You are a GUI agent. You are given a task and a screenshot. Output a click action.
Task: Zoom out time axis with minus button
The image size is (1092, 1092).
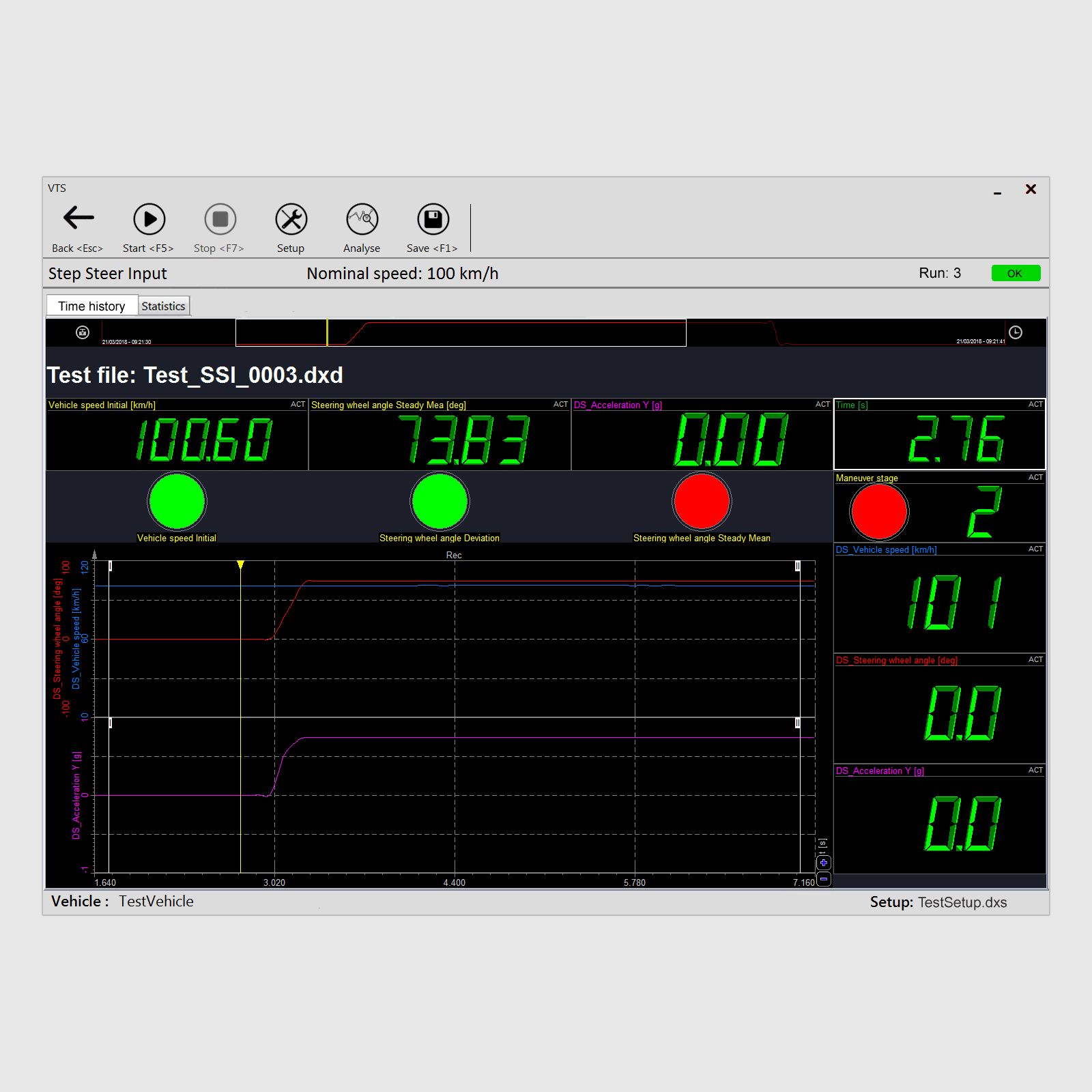point(824,879)
